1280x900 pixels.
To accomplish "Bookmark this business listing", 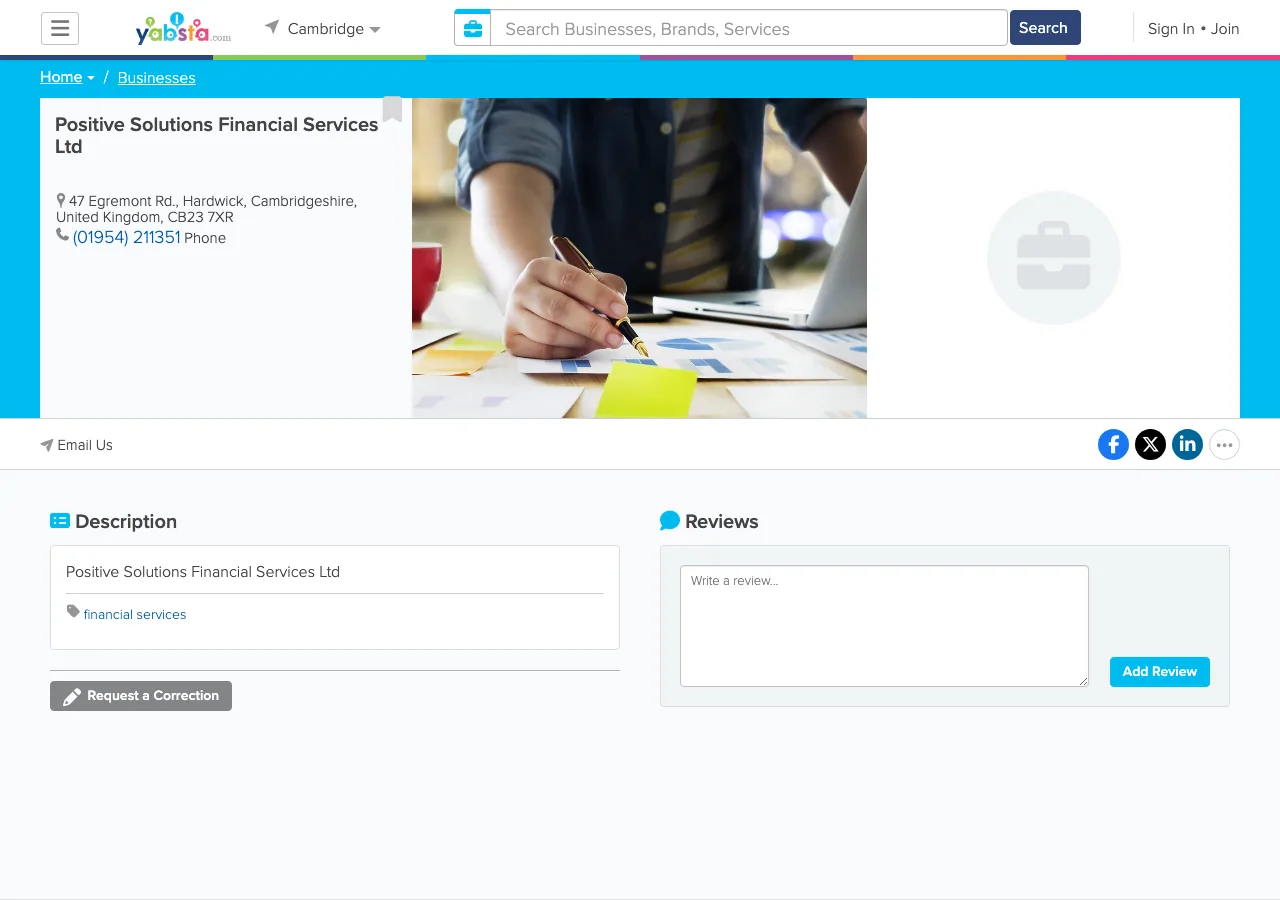I will [392, 110].
